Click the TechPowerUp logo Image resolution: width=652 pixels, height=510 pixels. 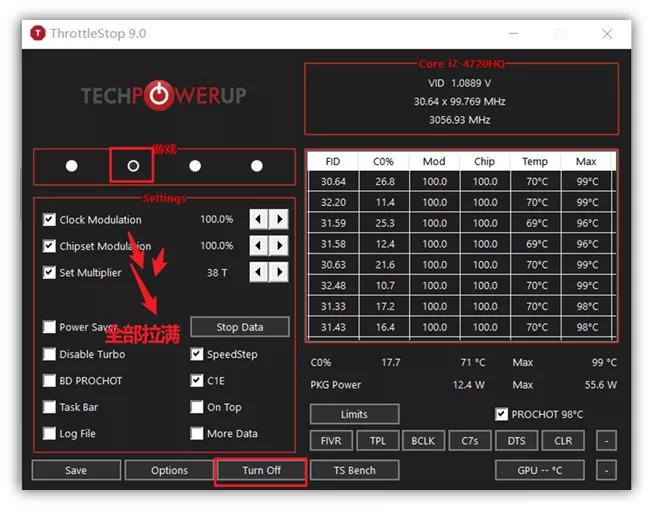[x=163, y=95]
